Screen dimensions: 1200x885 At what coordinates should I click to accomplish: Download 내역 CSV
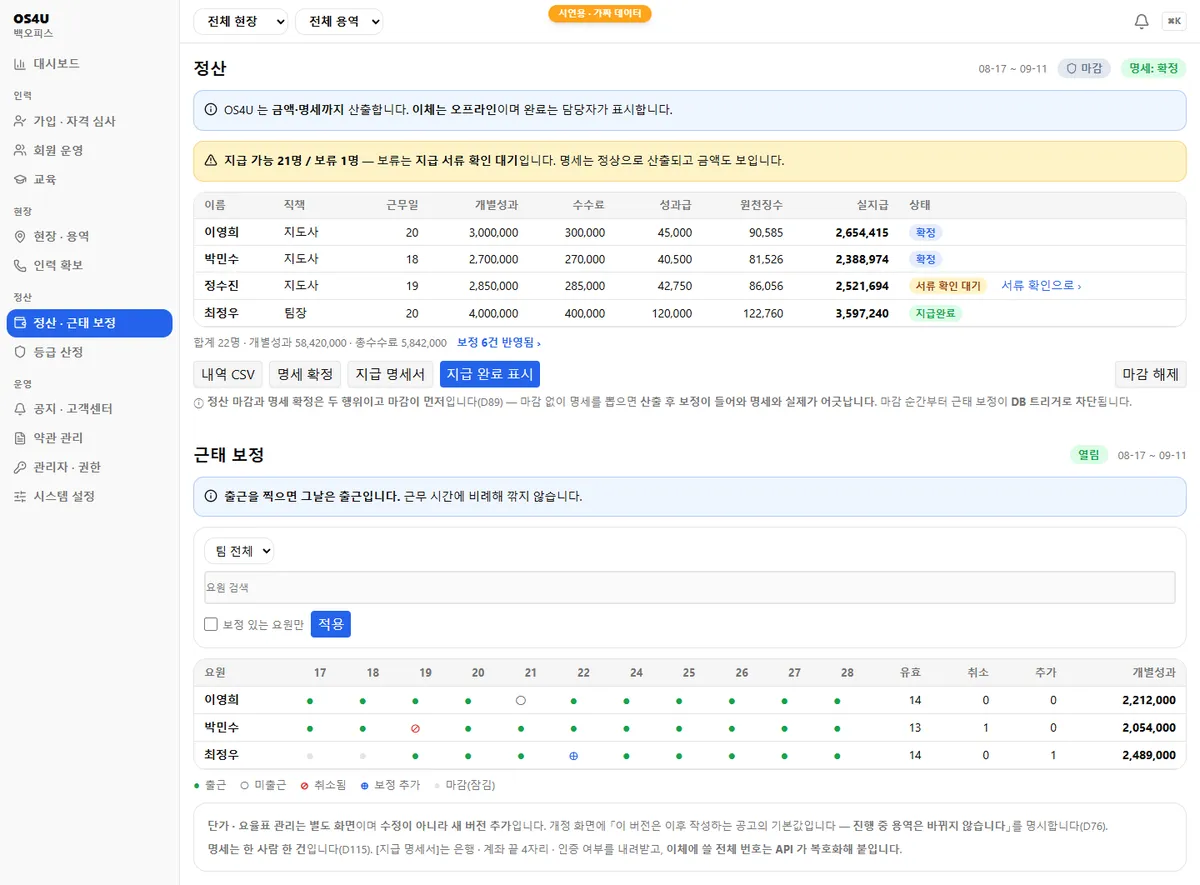coord(228,375)
